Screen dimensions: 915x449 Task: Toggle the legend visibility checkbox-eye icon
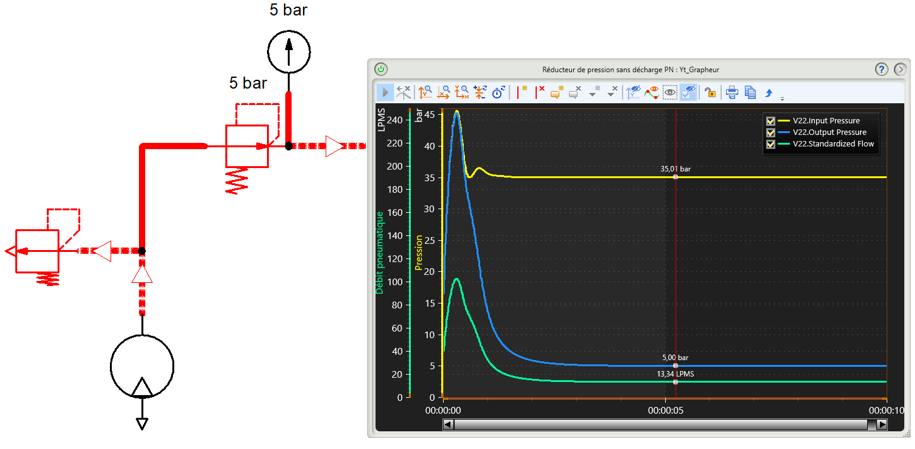pyautogui.click(x=688, y=92)
